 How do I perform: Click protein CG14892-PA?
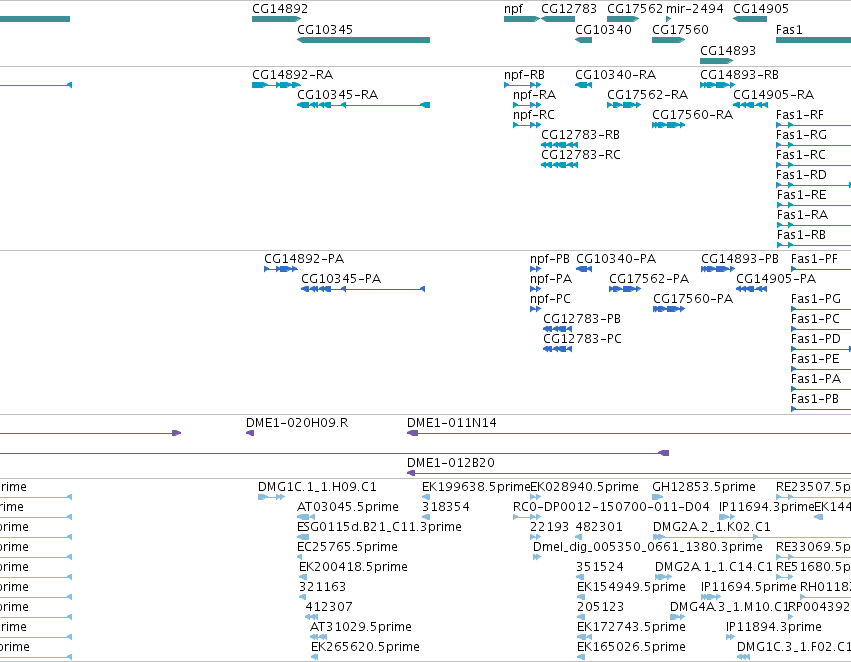(281, 269)
